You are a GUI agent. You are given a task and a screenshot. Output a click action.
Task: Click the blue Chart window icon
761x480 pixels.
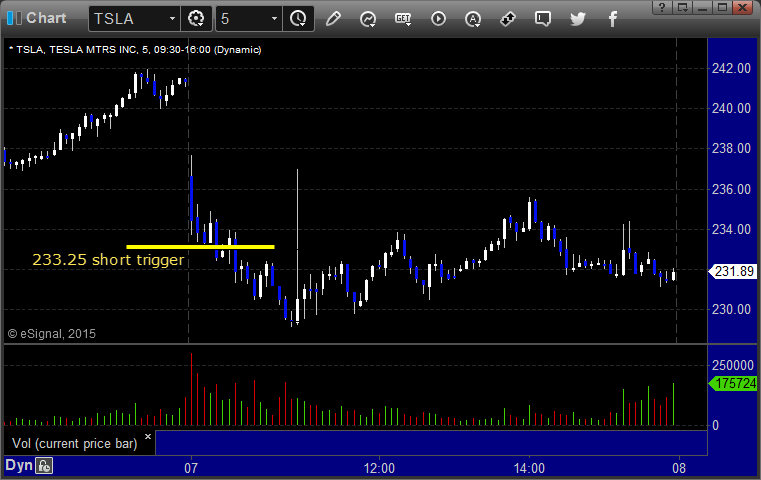pos(14,18)
